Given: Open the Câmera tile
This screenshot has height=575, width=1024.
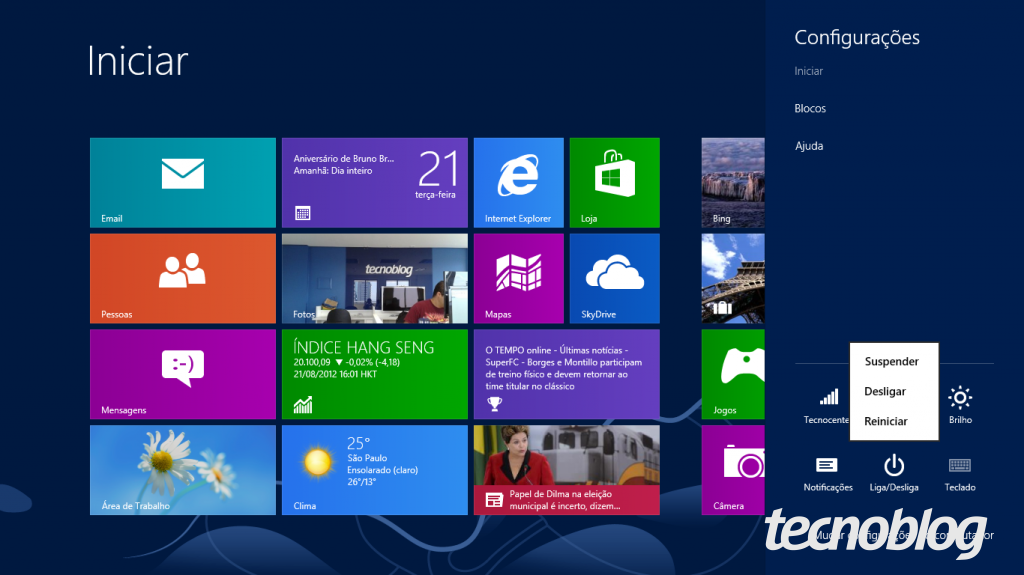Looking at the screenshot, I should [733, 470].
